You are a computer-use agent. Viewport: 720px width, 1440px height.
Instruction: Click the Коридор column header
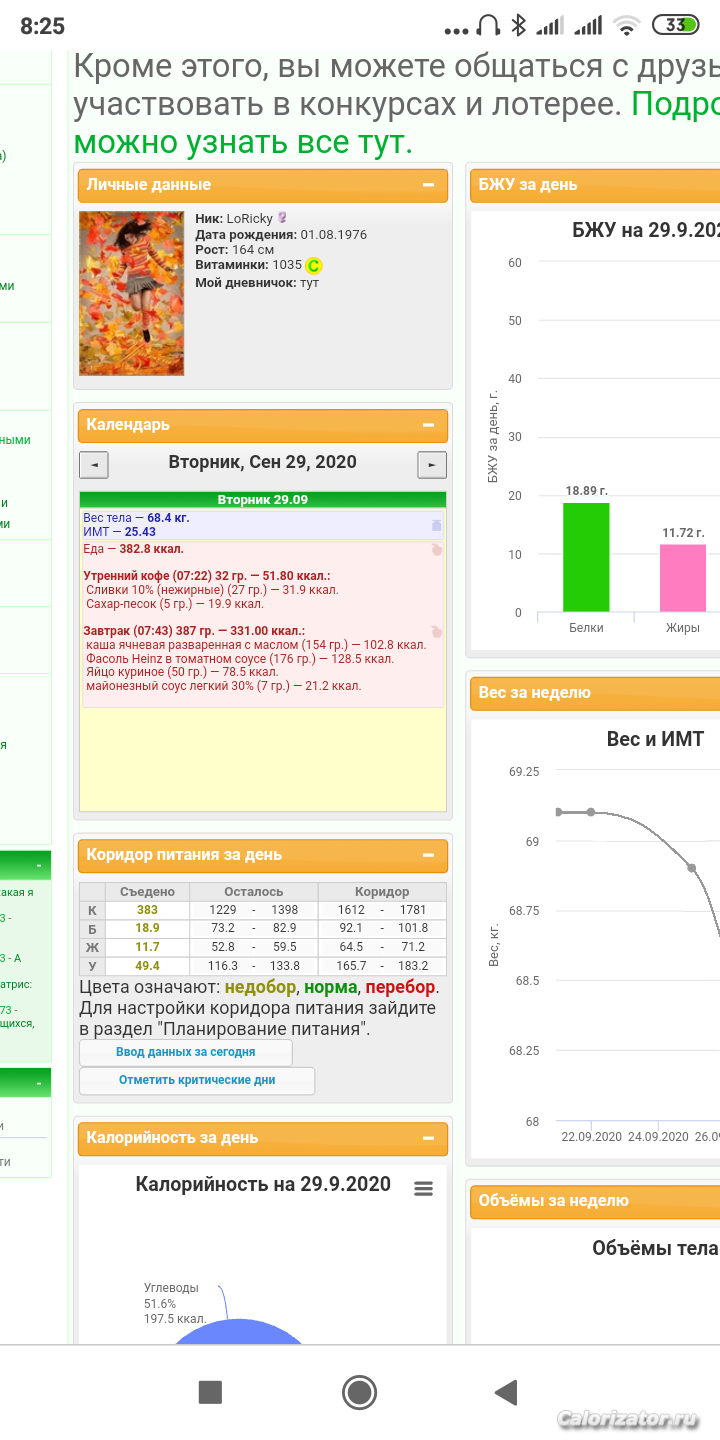[382, 892]
